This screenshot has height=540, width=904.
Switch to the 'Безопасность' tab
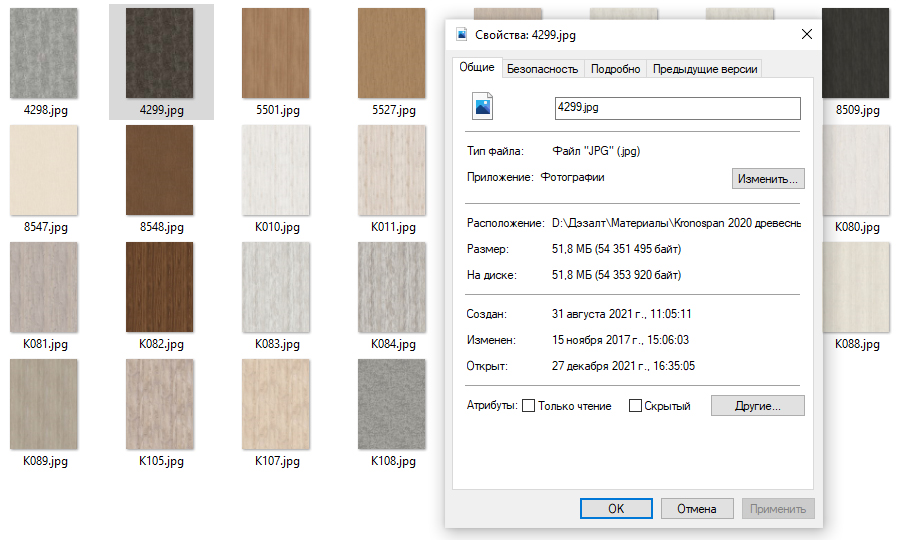[x=542, y=69]
